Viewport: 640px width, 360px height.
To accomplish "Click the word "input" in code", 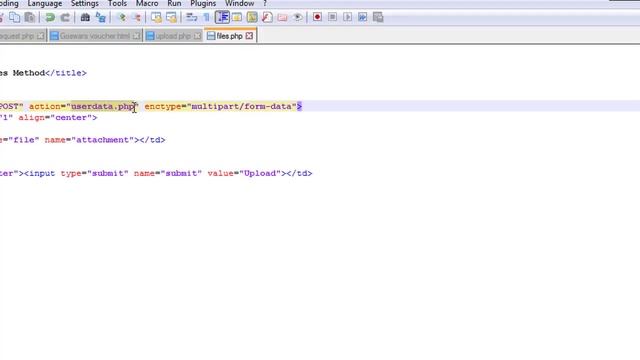I will (x=42, y=173).
